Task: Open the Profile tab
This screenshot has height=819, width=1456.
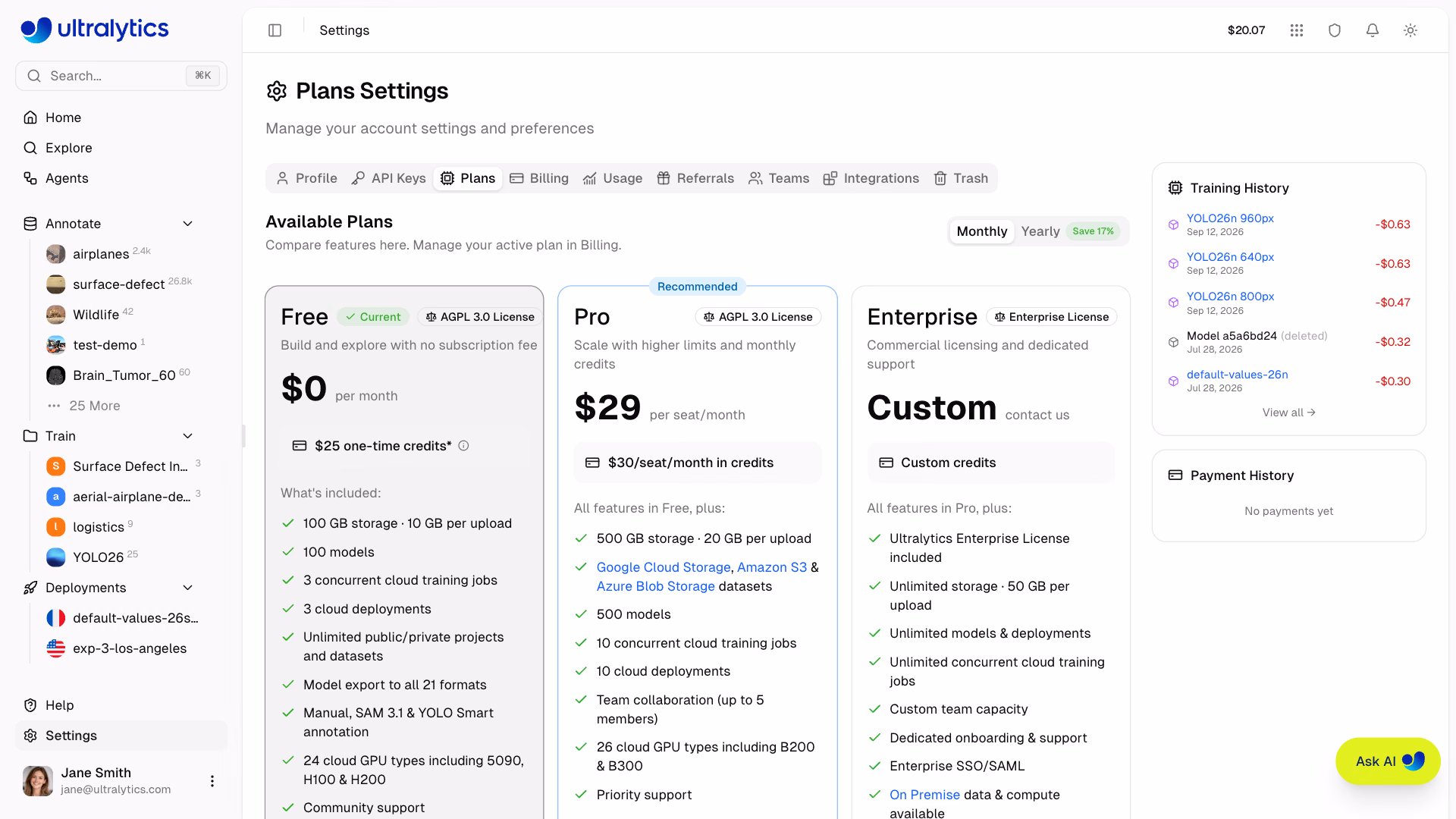Action: coord(307,178)
